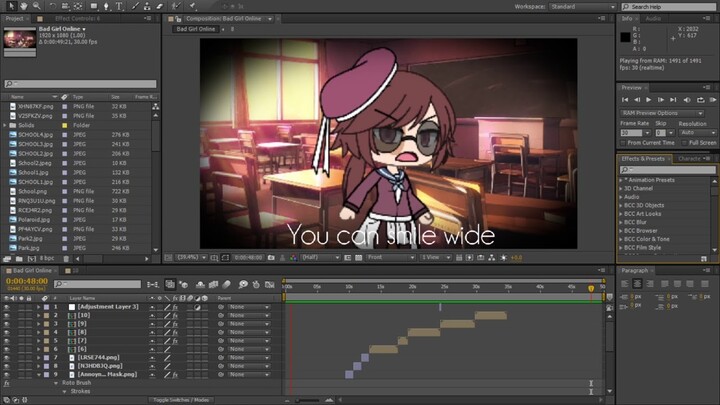Hide Adjustment Layer 3 eye toggle
720x405 pixels.
[x=6, y=307]
